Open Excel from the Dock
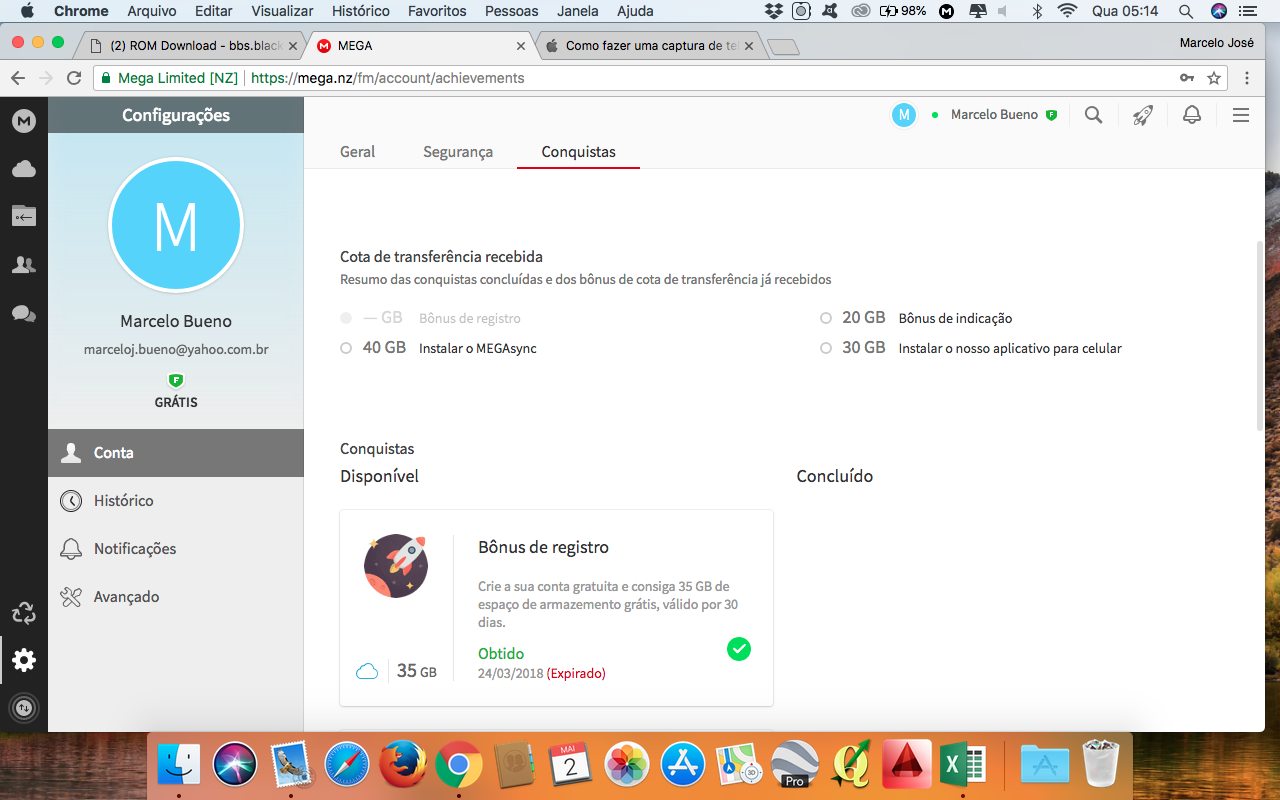The height and width of the screenshot is (800, 1280). click(963, 765)
